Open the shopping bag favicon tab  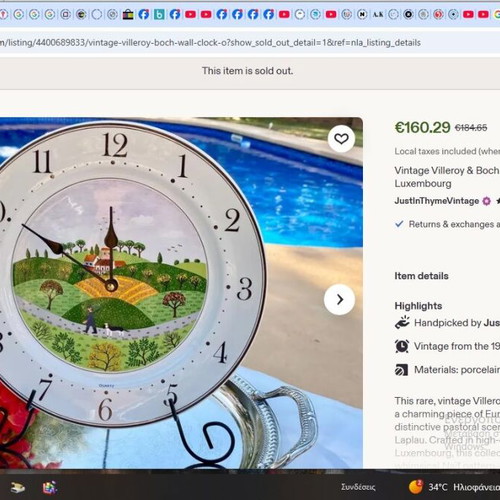point(128,14)
